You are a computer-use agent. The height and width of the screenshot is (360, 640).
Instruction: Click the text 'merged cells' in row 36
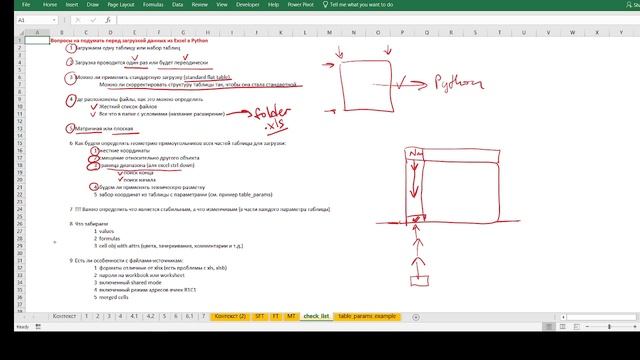tap(113, 297)
